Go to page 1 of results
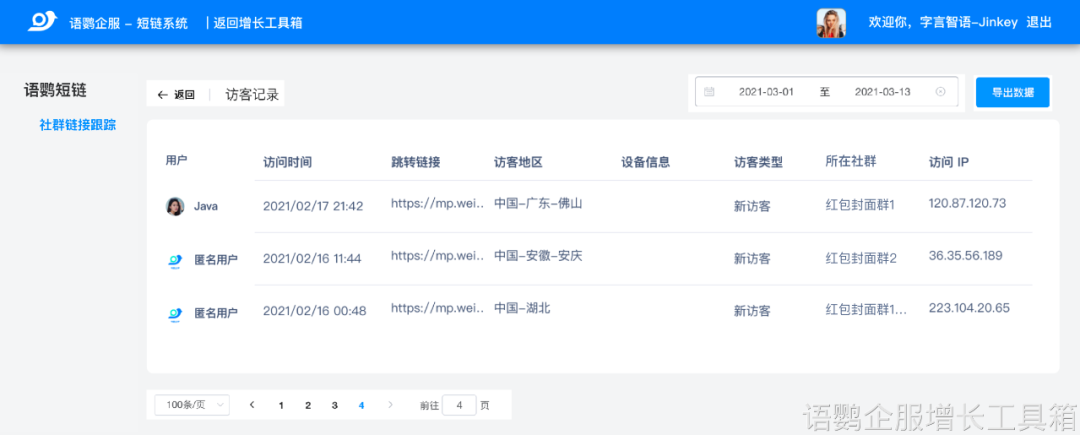The image size is (1080, 435). (281, 405)
